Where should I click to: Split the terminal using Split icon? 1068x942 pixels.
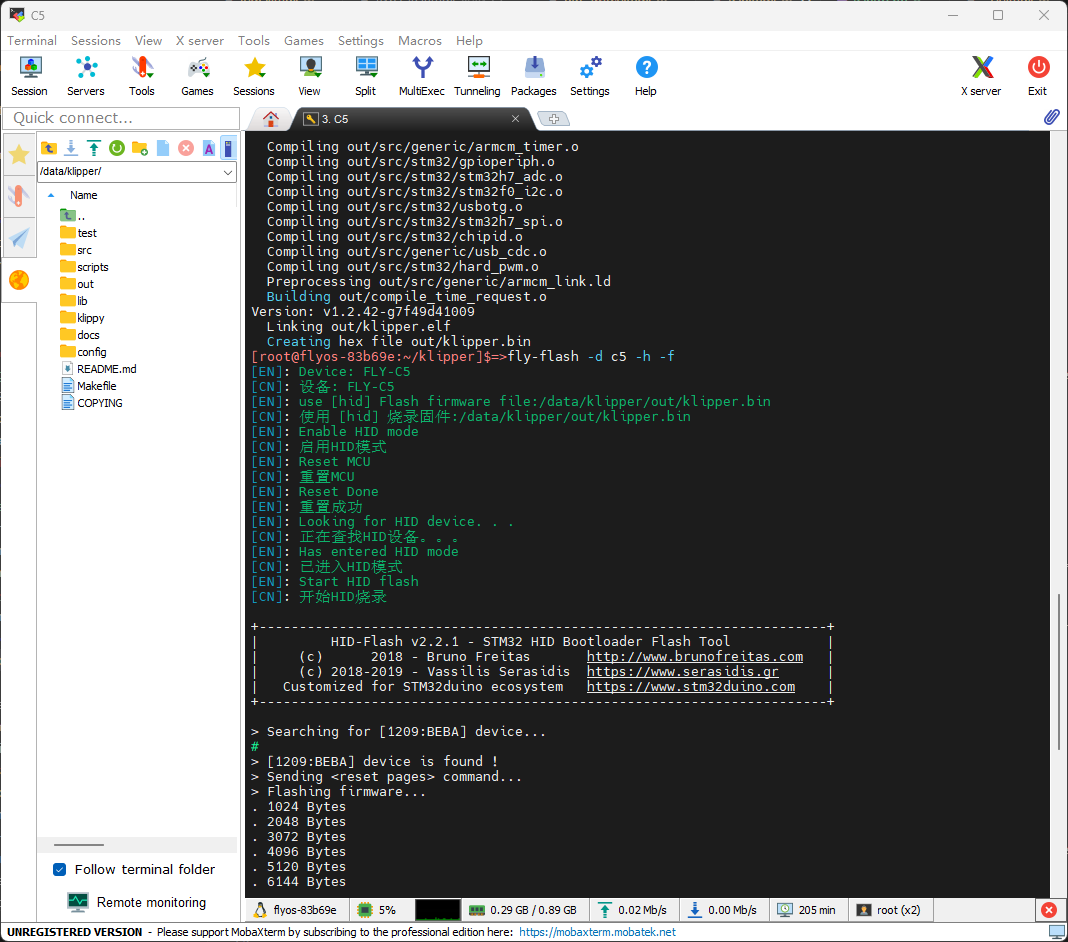(366, 76)
